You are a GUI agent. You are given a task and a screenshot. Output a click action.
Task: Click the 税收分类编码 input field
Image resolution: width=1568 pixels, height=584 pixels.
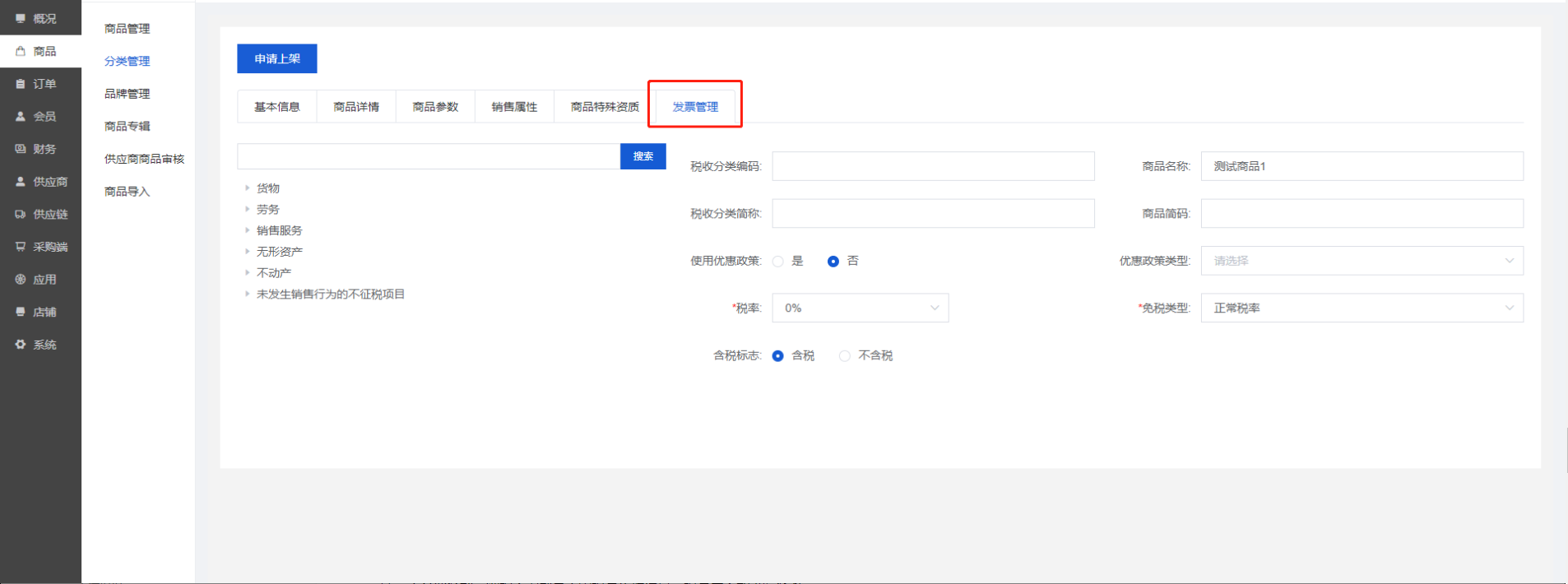tap(933, 166)
